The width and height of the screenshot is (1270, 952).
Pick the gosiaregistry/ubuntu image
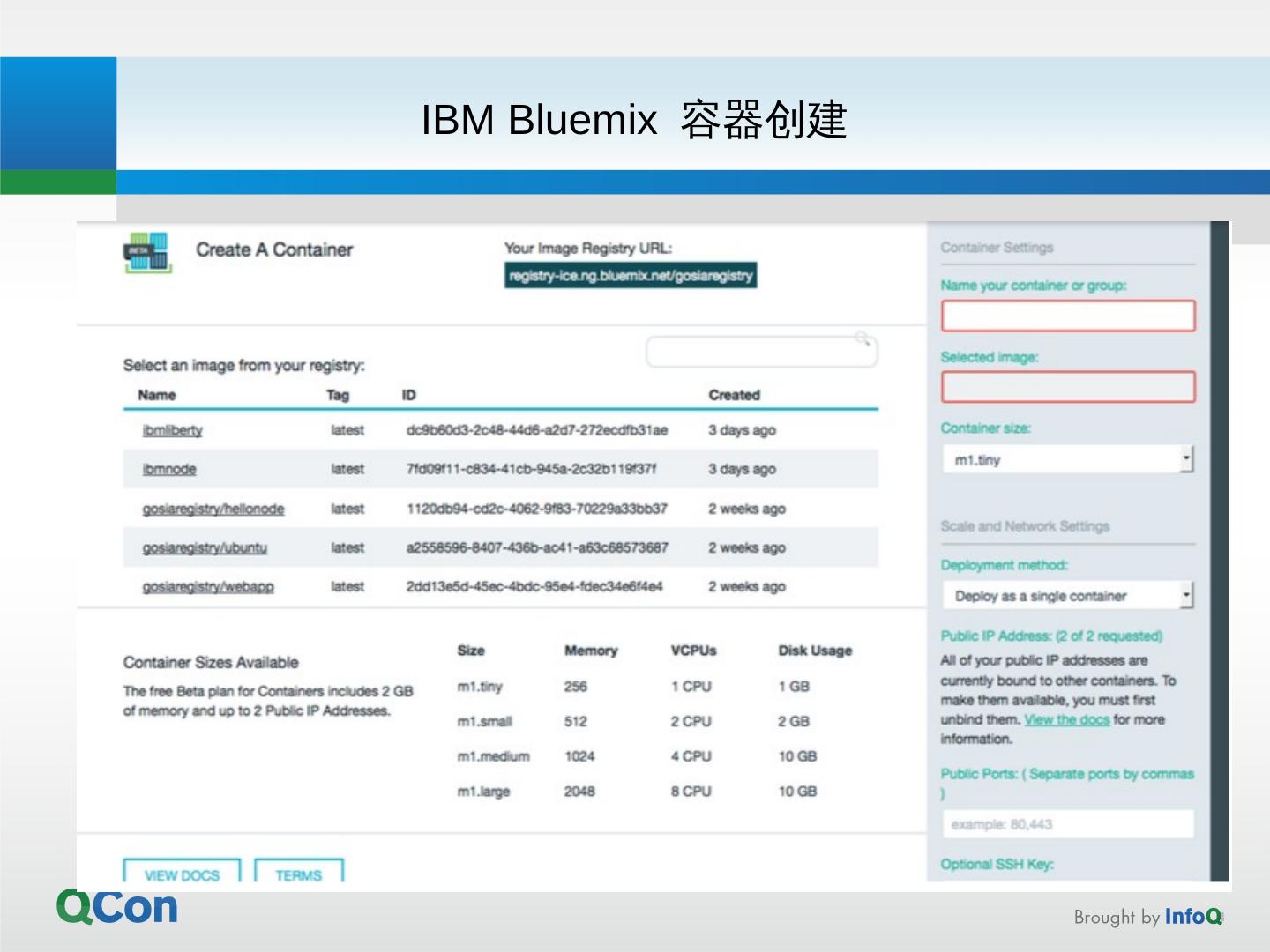tap(205, 547)
